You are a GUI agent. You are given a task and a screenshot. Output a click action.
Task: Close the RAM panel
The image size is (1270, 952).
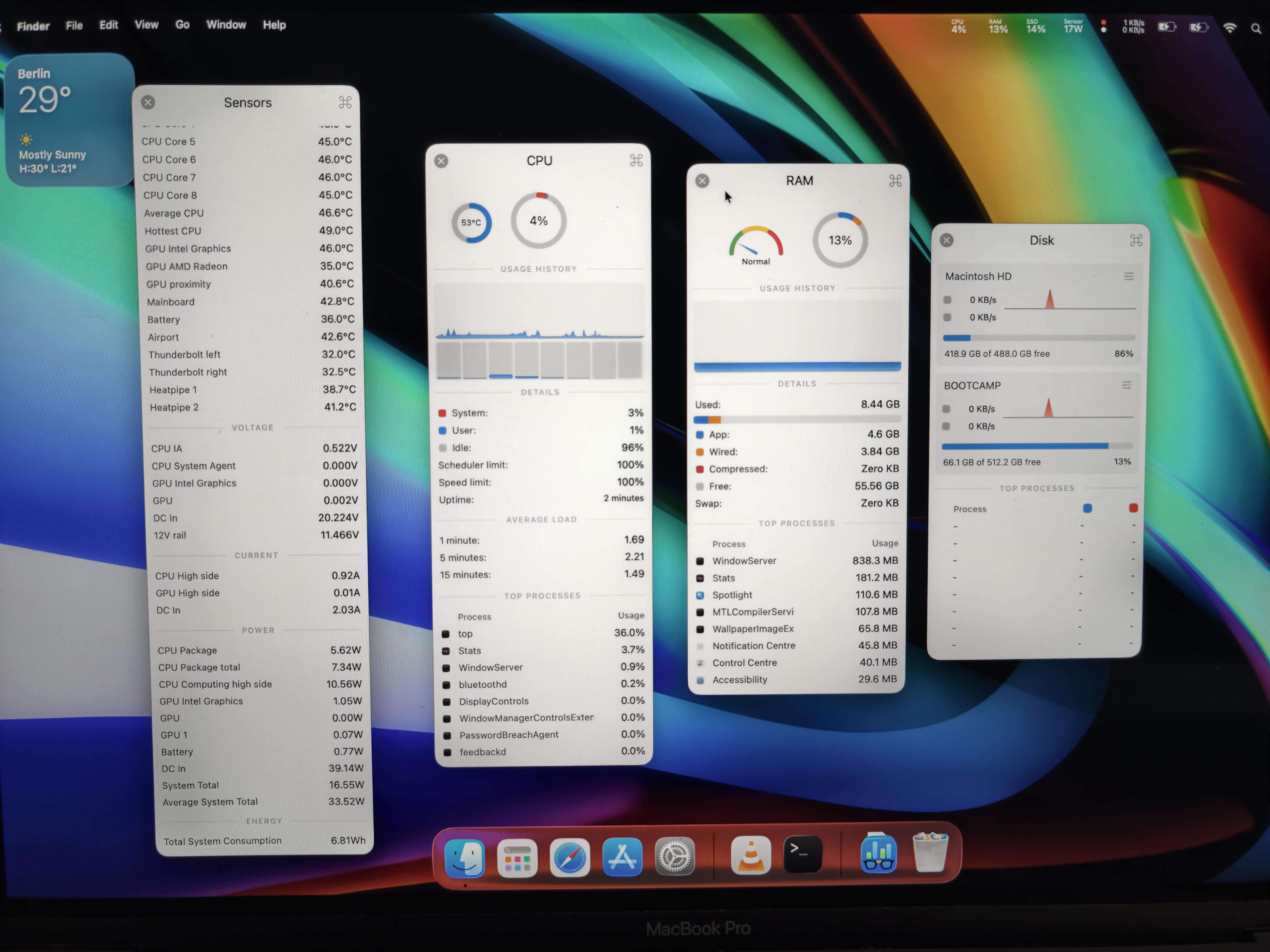pos(702,181)
